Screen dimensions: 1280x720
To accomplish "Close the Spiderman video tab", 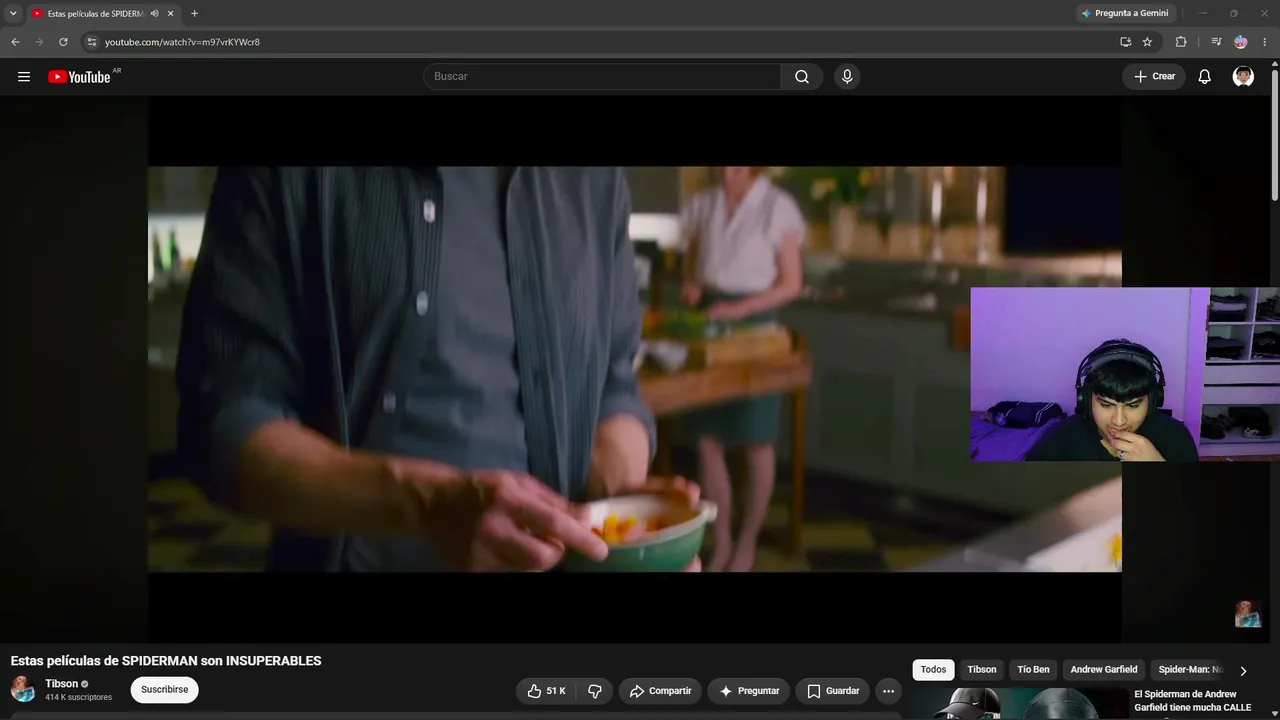I will (171, 13).
